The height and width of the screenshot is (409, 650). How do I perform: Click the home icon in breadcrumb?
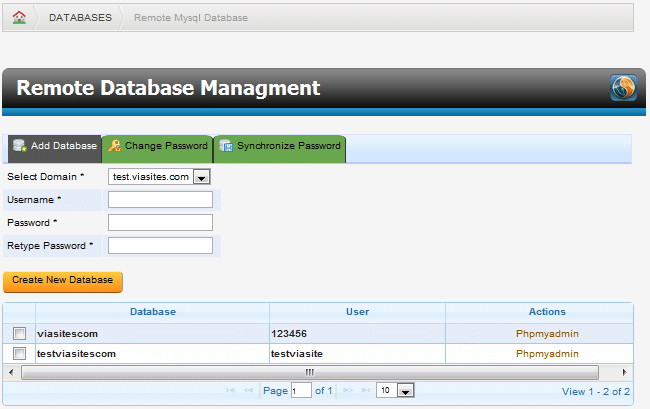tap(19, 18)
